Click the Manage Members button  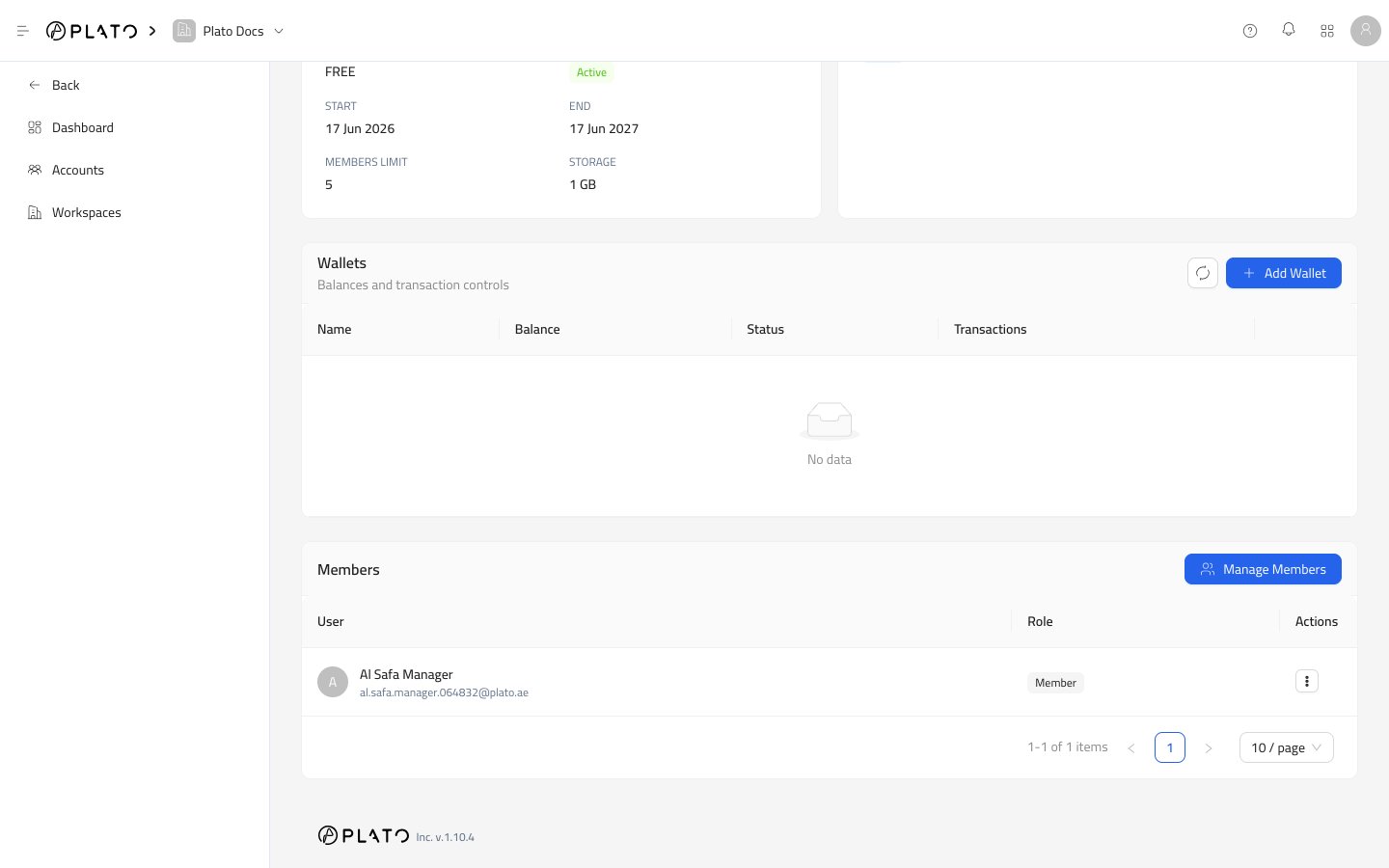[1263, 569]
